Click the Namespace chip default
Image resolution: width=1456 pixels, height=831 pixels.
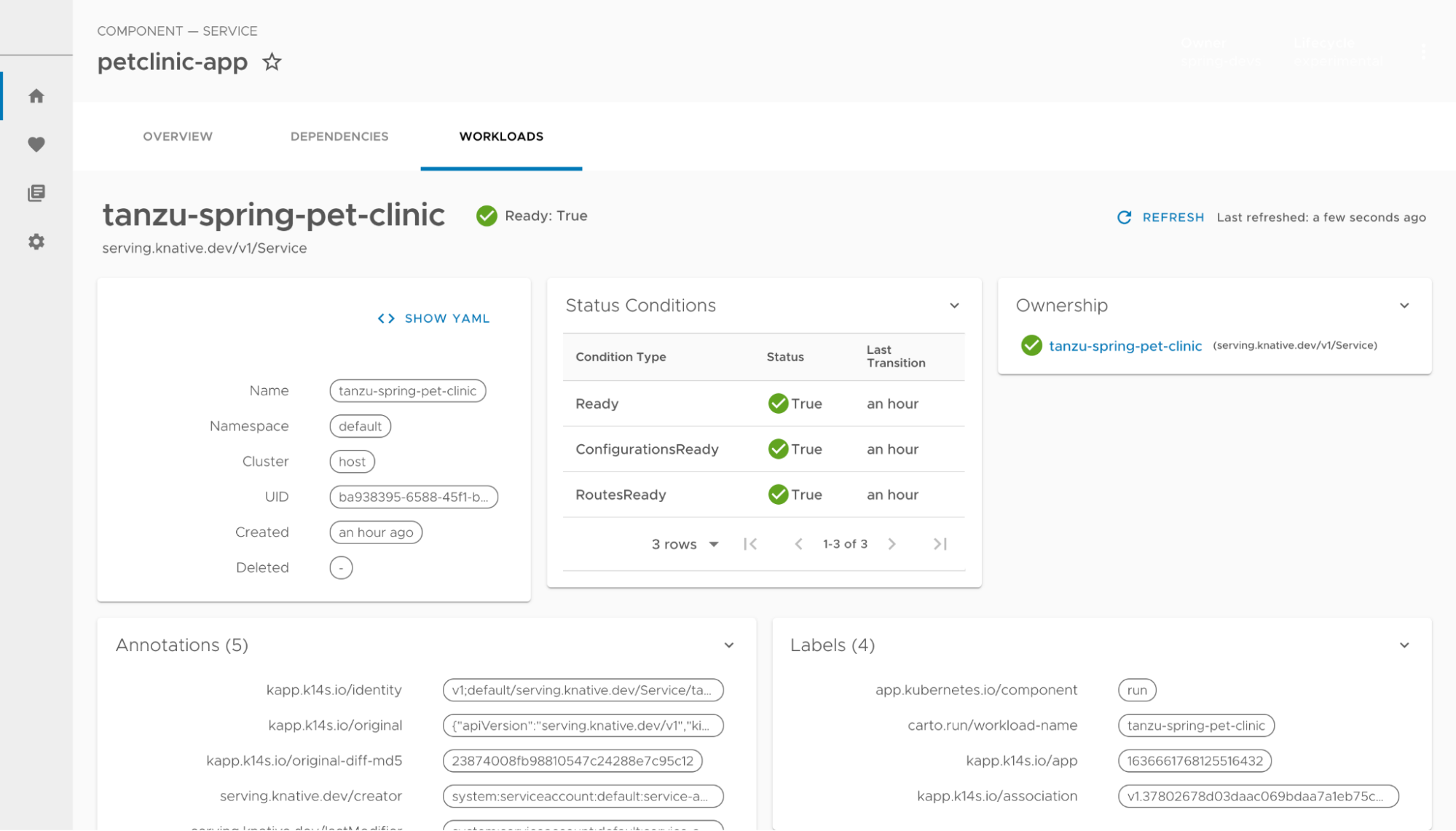(x=360, y=426)
